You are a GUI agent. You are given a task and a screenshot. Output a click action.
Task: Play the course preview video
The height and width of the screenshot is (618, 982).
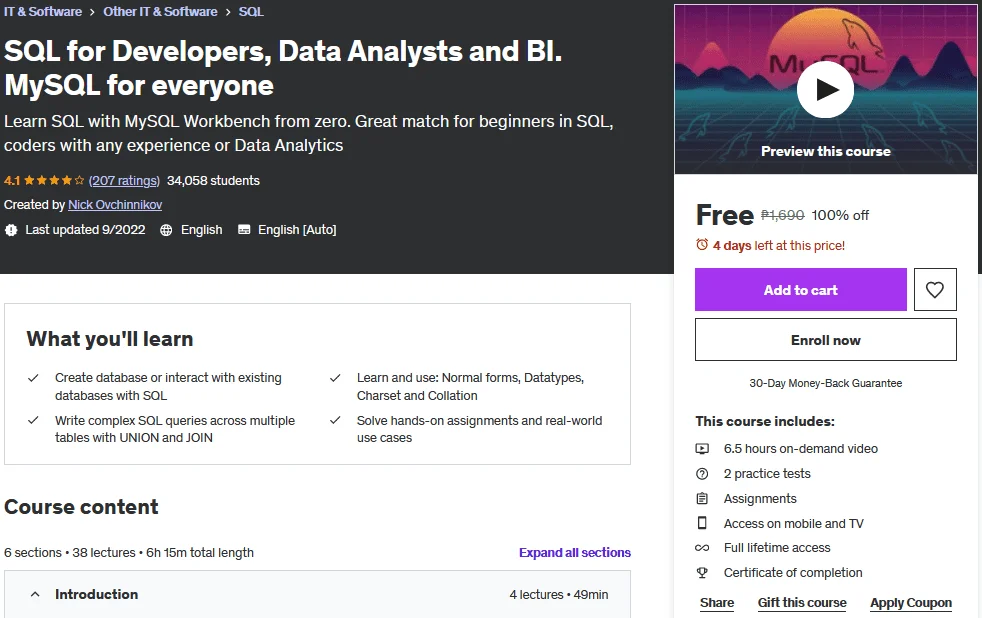[x=825, y=90]
